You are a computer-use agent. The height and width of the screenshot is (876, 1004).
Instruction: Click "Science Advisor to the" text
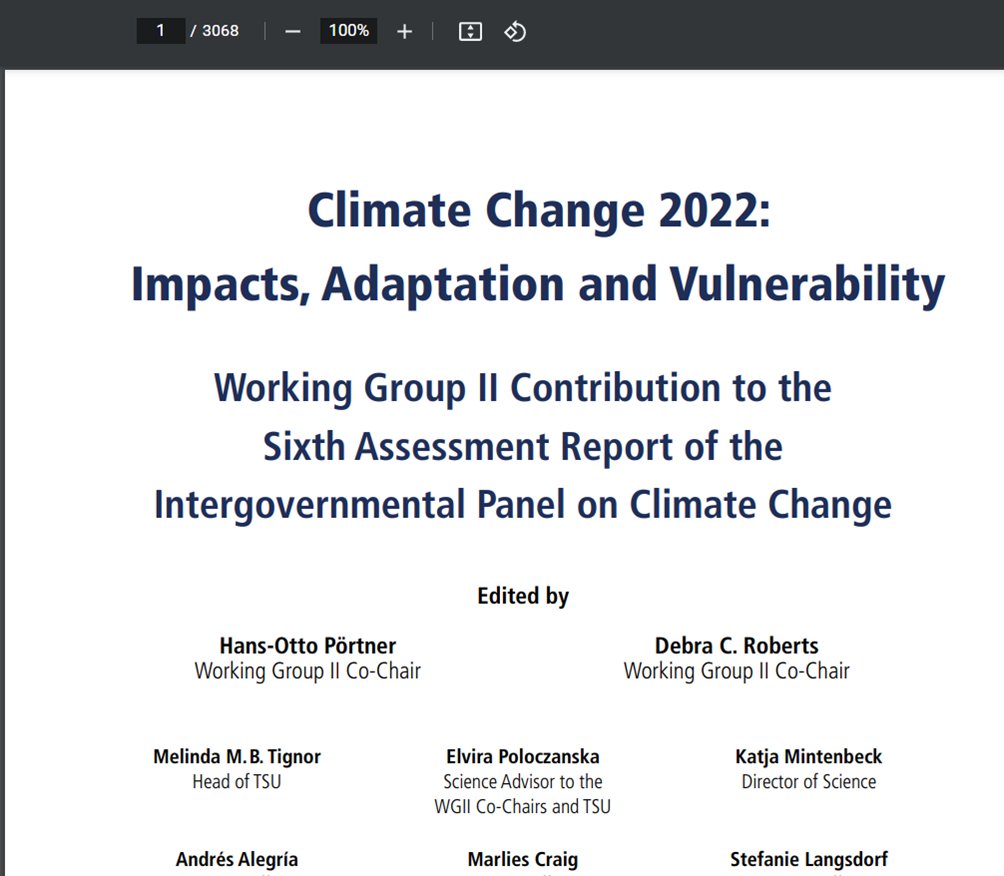point(522,782)
